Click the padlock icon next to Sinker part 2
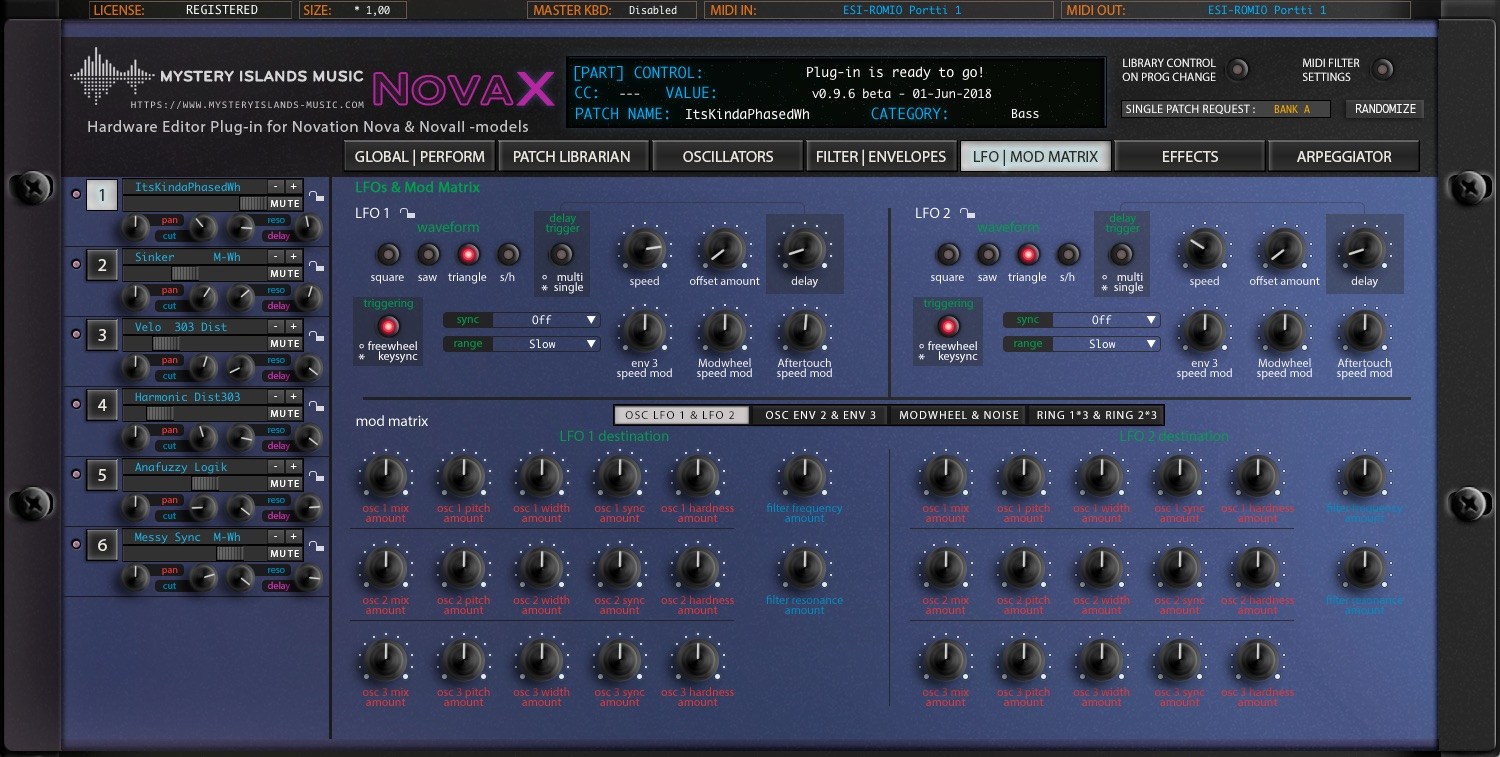 click(317, 267)
